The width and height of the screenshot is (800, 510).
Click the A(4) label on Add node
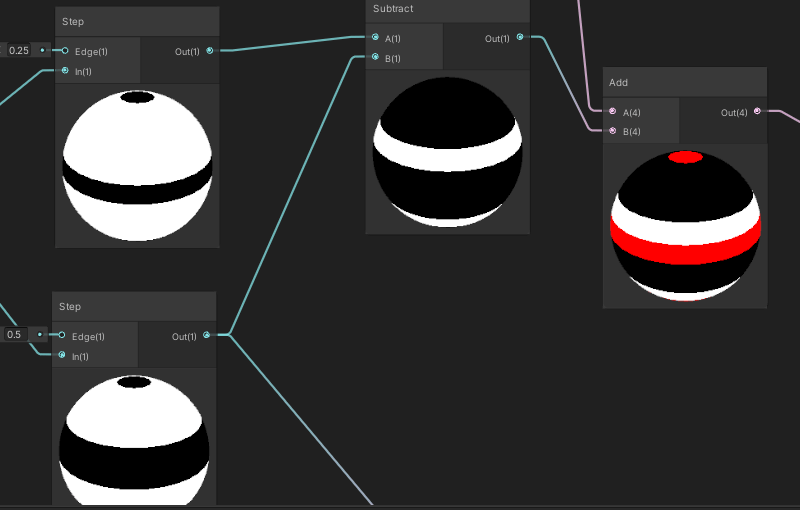point(631,113)
